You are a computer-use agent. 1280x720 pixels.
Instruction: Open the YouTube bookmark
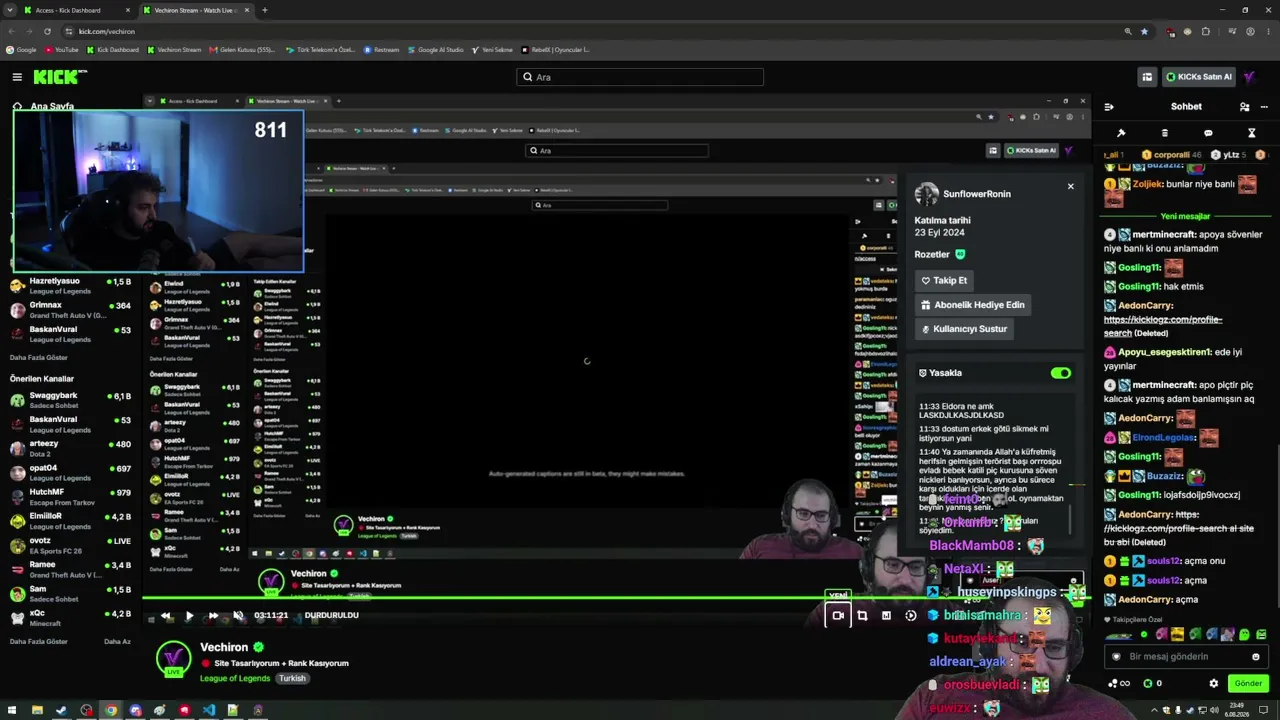pyautogui.click(x=62, y=50)
